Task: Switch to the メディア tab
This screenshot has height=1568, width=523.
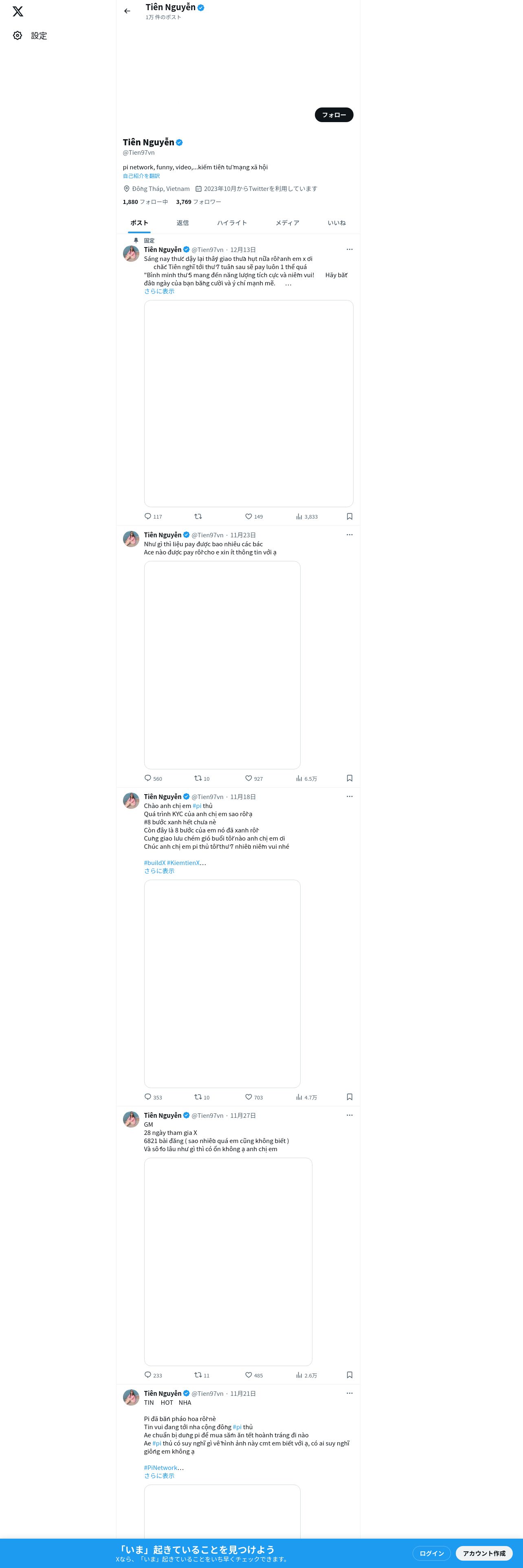Action: [288, 223]
